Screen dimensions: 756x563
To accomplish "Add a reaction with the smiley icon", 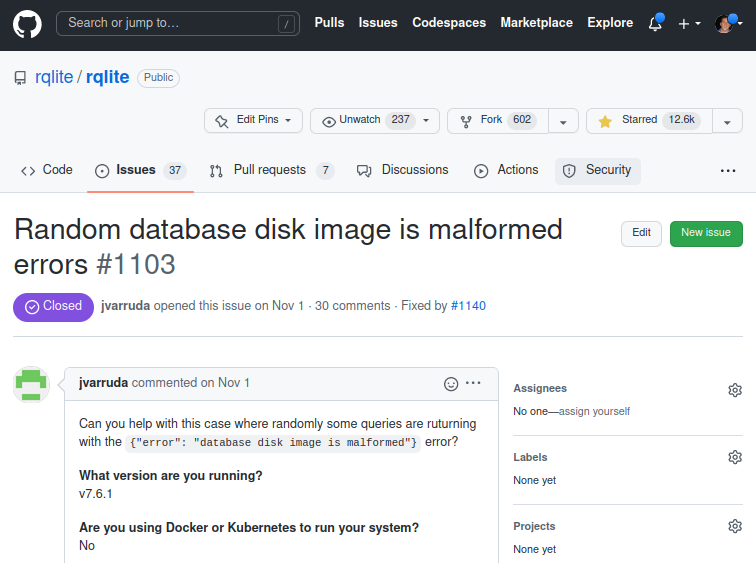I will point(451,384).
